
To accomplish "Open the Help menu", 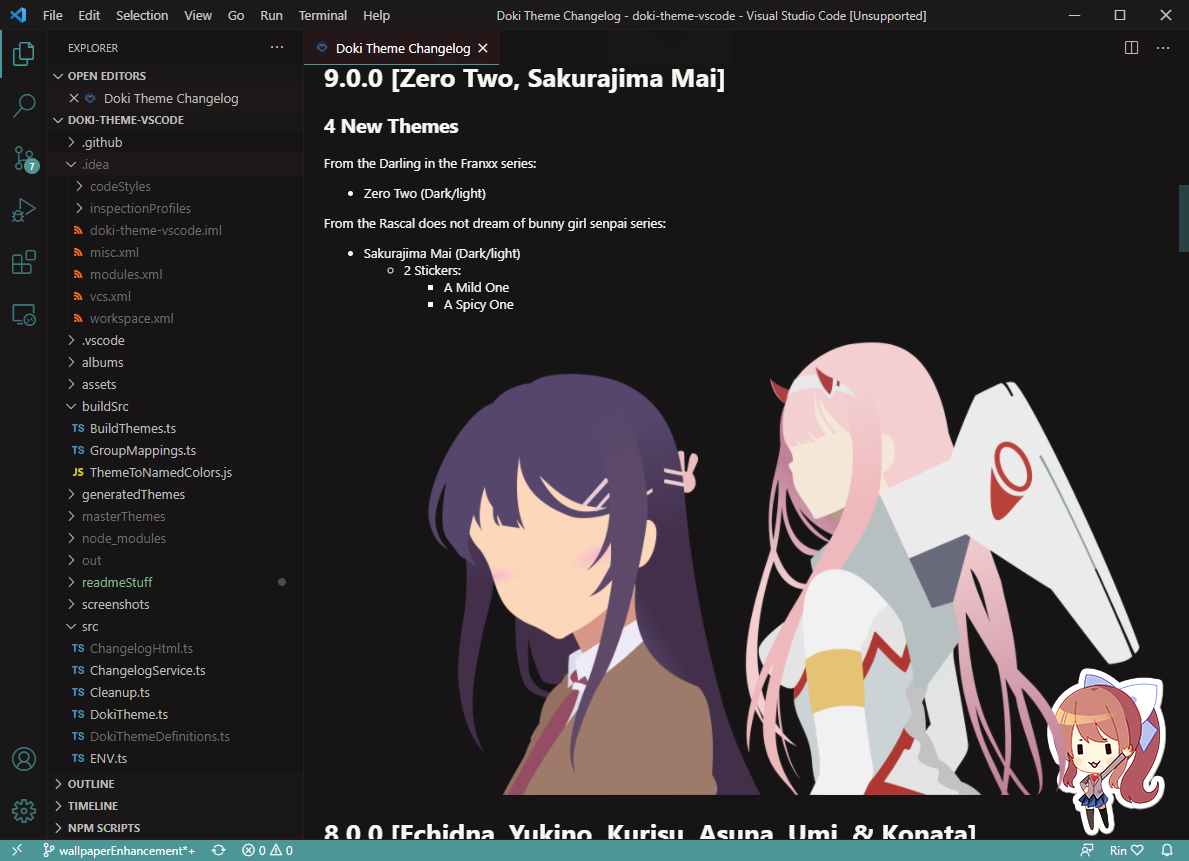I will (x=376, y=15).
